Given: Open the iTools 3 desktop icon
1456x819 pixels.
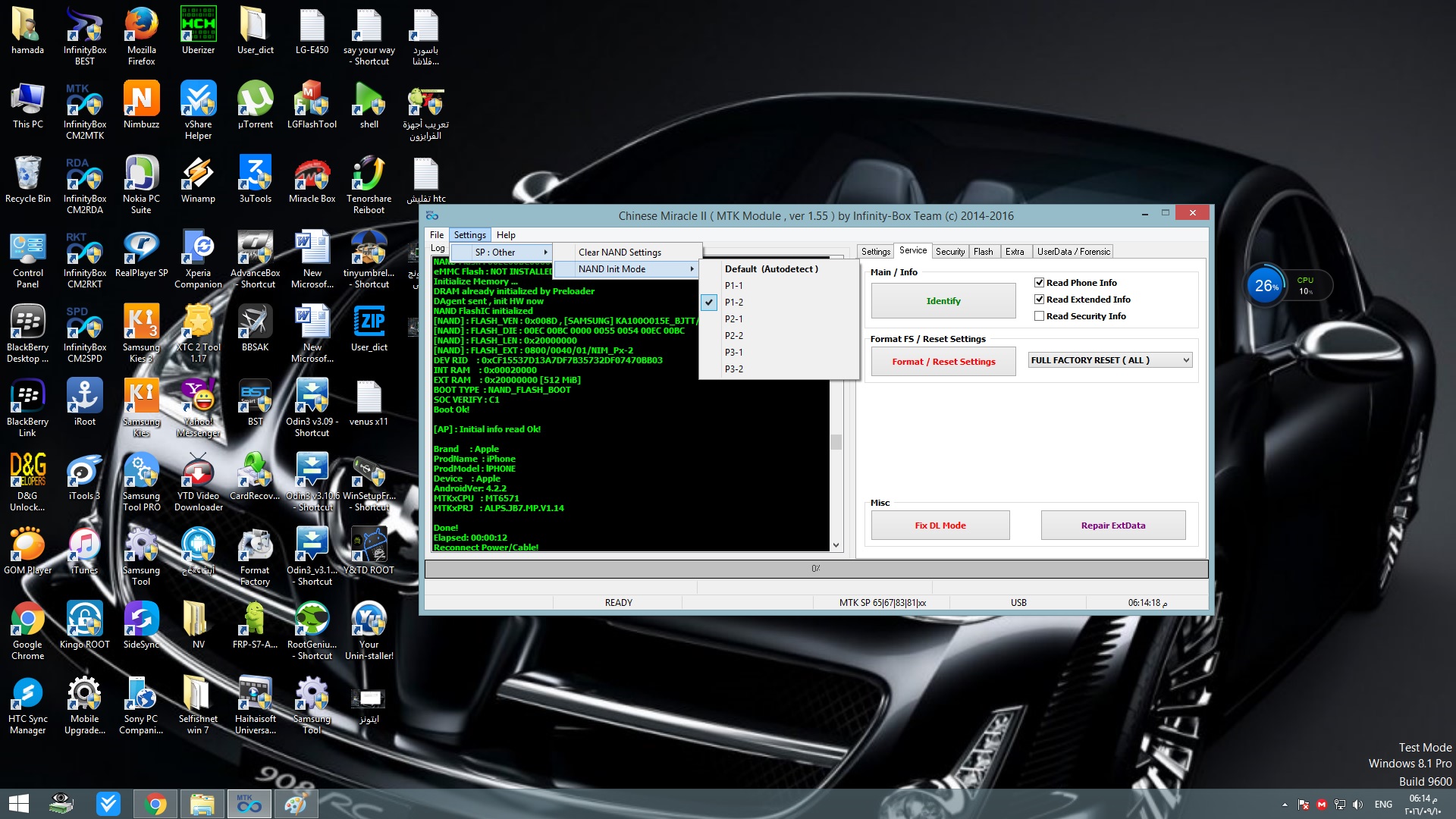Looking at the screenshot, I should tap(85, 476).
